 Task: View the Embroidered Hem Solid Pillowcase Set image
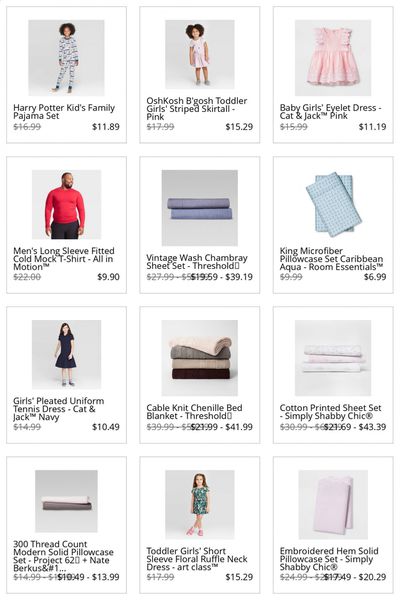click(x=333, y=504)
